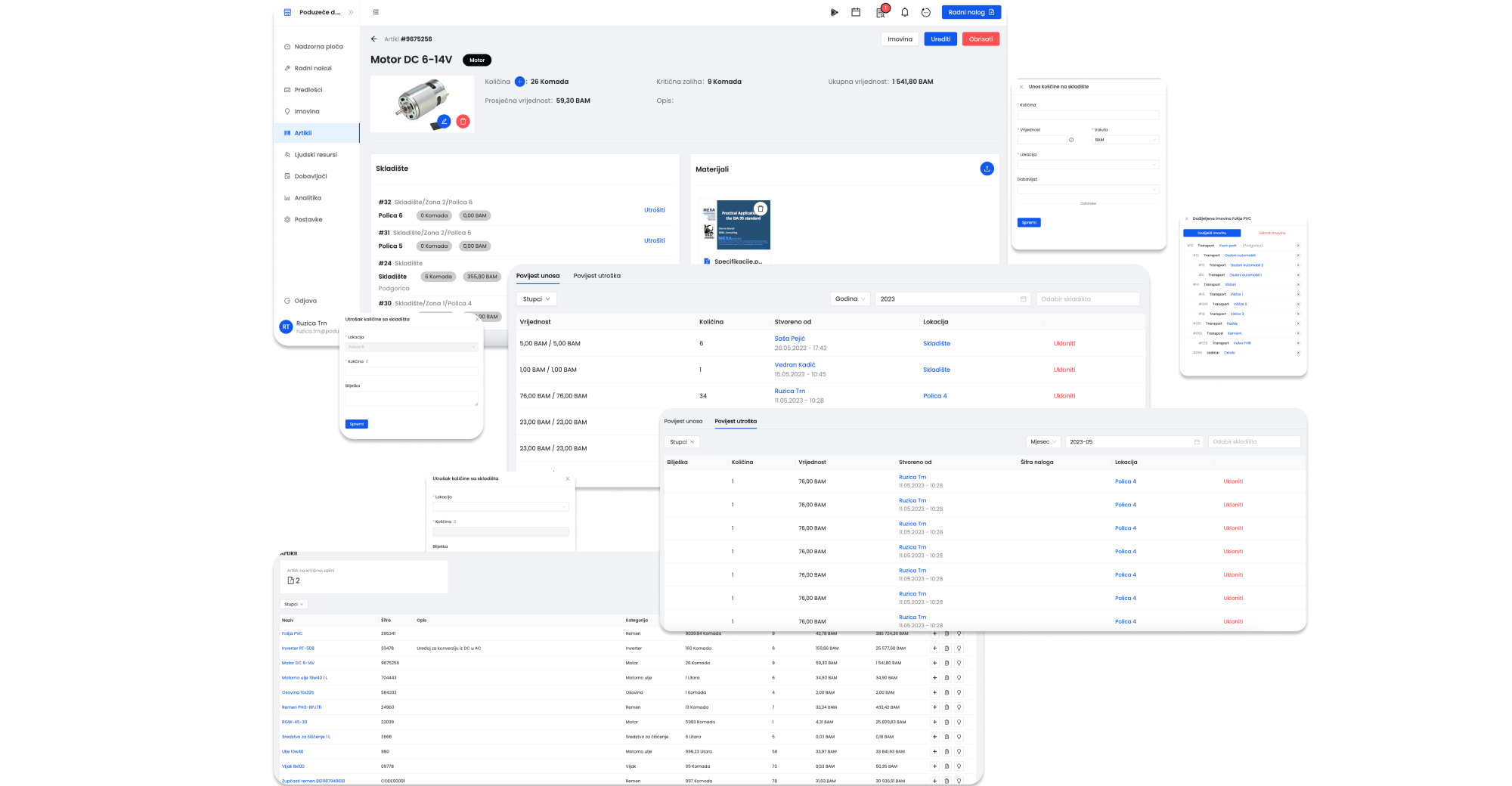Open the calendar icon in header

click(x=856, y=13)
